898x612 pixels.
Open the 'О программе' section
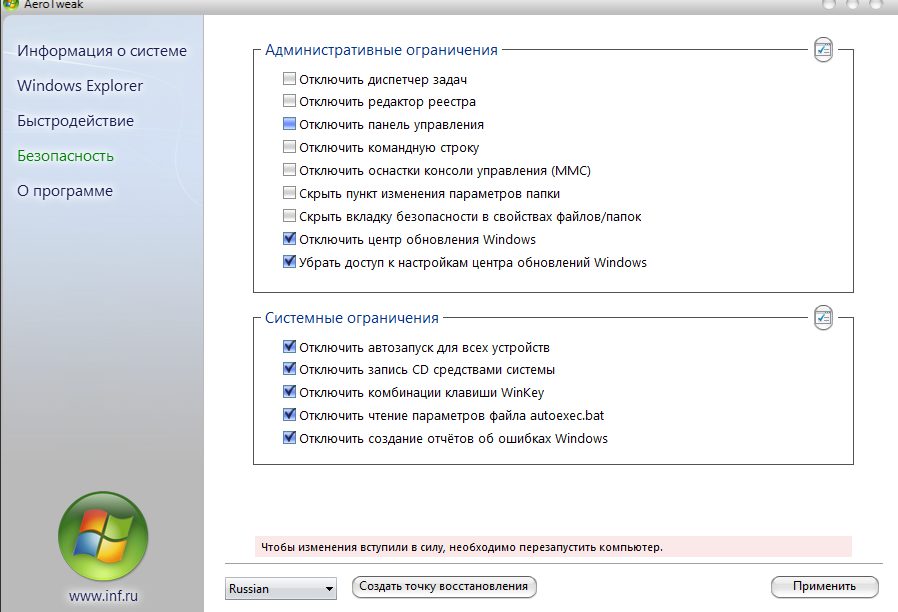point(65,191)
